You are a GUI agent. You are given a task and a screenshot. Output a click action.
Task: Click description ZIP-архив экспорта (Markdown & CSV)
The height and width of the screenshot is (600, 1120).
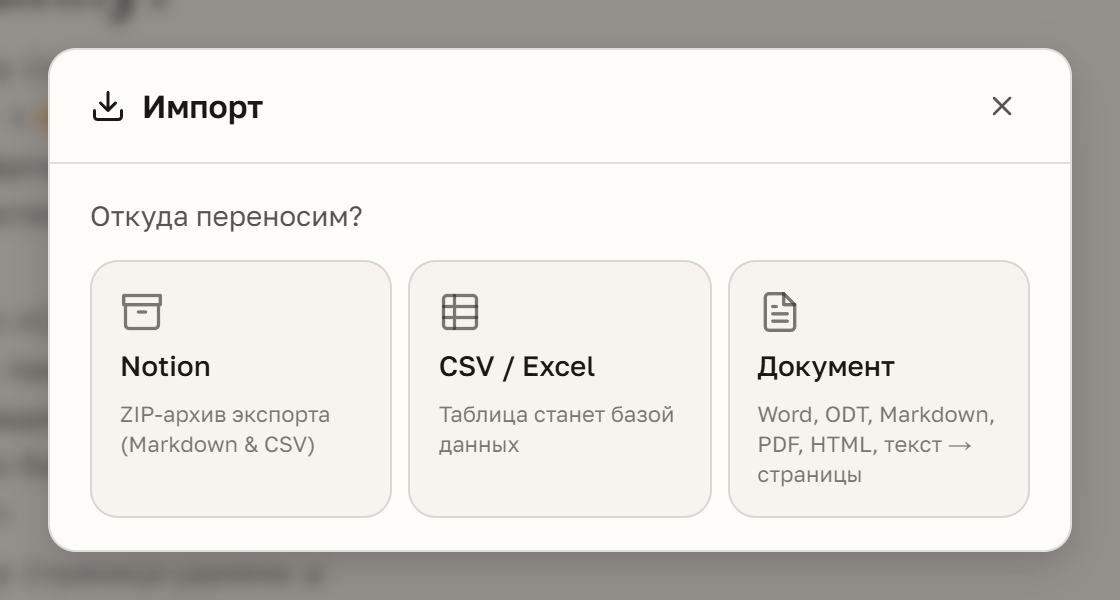[x=225, y=429]
